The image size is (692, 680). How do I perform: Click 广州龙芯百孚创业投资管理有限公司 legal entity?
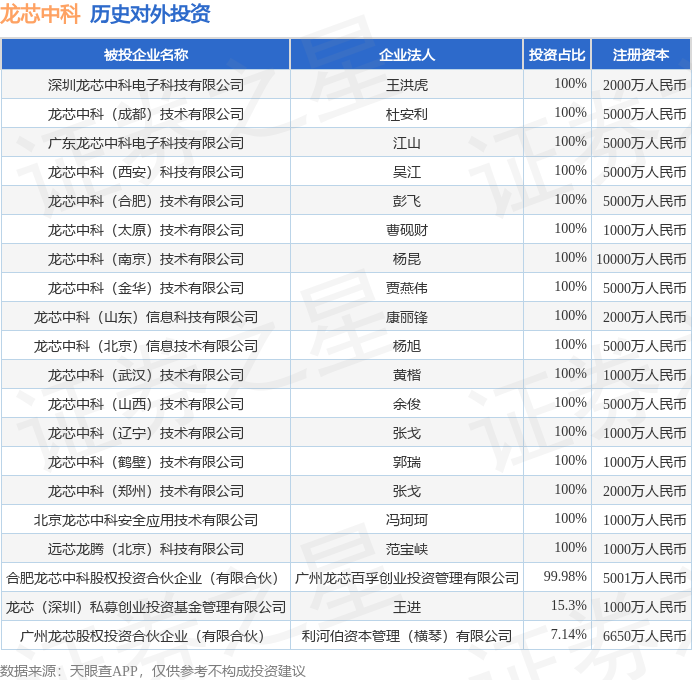[406, 578]
